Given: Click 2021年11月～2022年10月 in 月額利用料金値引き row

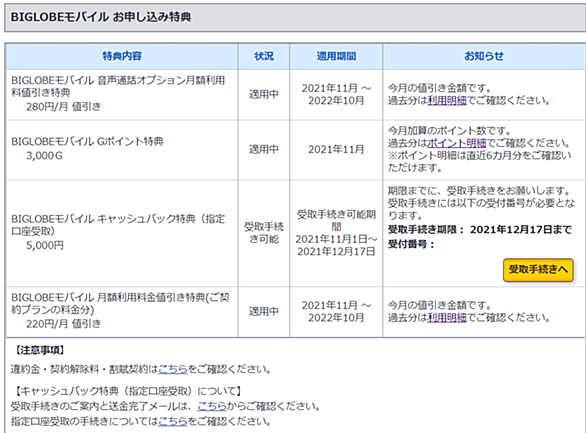Looking at the screenshot, I should (336, 311).
